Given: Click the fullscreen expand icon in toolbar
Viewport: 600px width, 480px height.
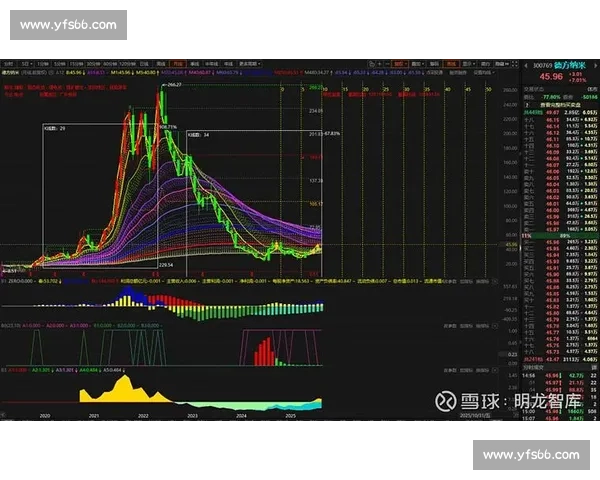Looking at the screenshot, I should pyautogui.click(x=515, y=64).
